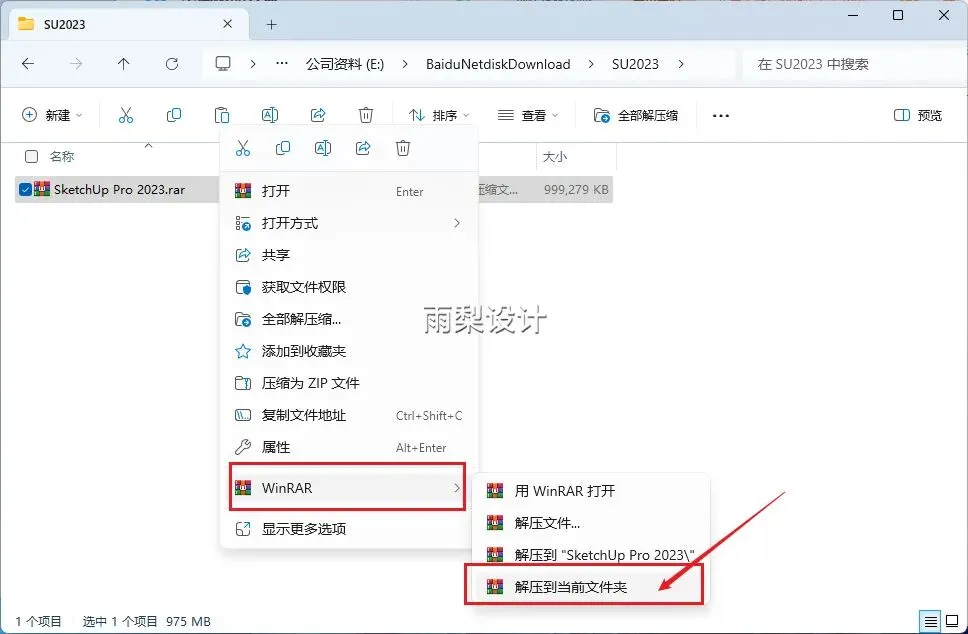The width and height of the screenshot is (968, 634).
Task: Click BaiduNetdiskDownload in the address bar
Action: [x=498, y=64]
